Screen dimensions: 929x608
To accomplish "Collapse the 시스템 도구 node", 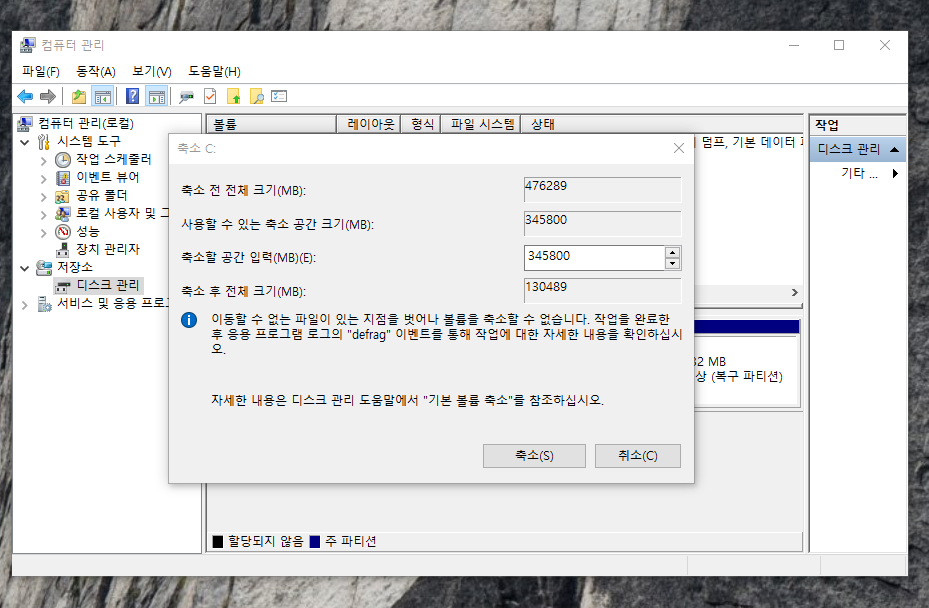I will [25, 142].
